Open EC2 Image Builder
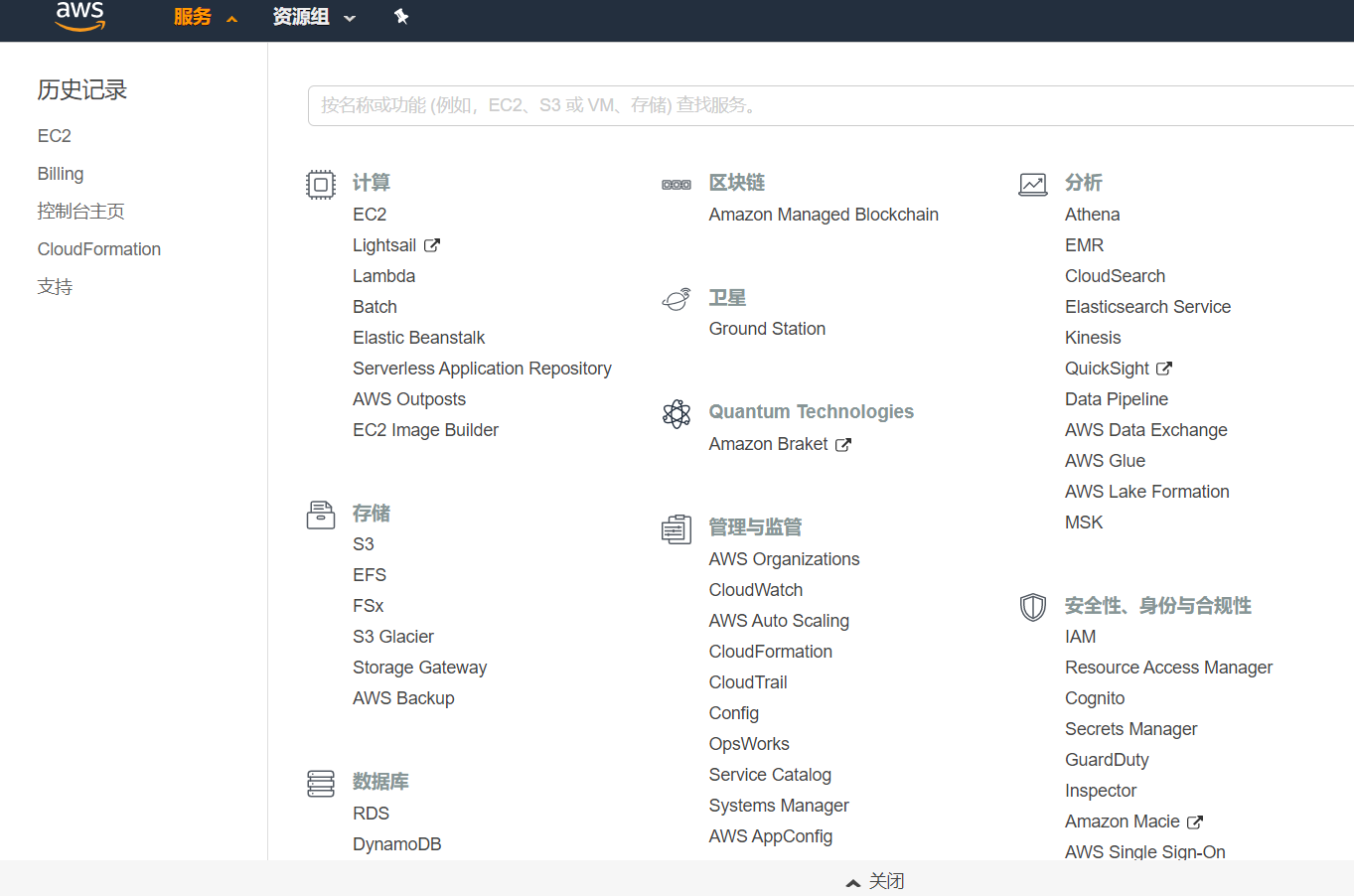This screenshot has width=1354, height=896. click(426, 430)
